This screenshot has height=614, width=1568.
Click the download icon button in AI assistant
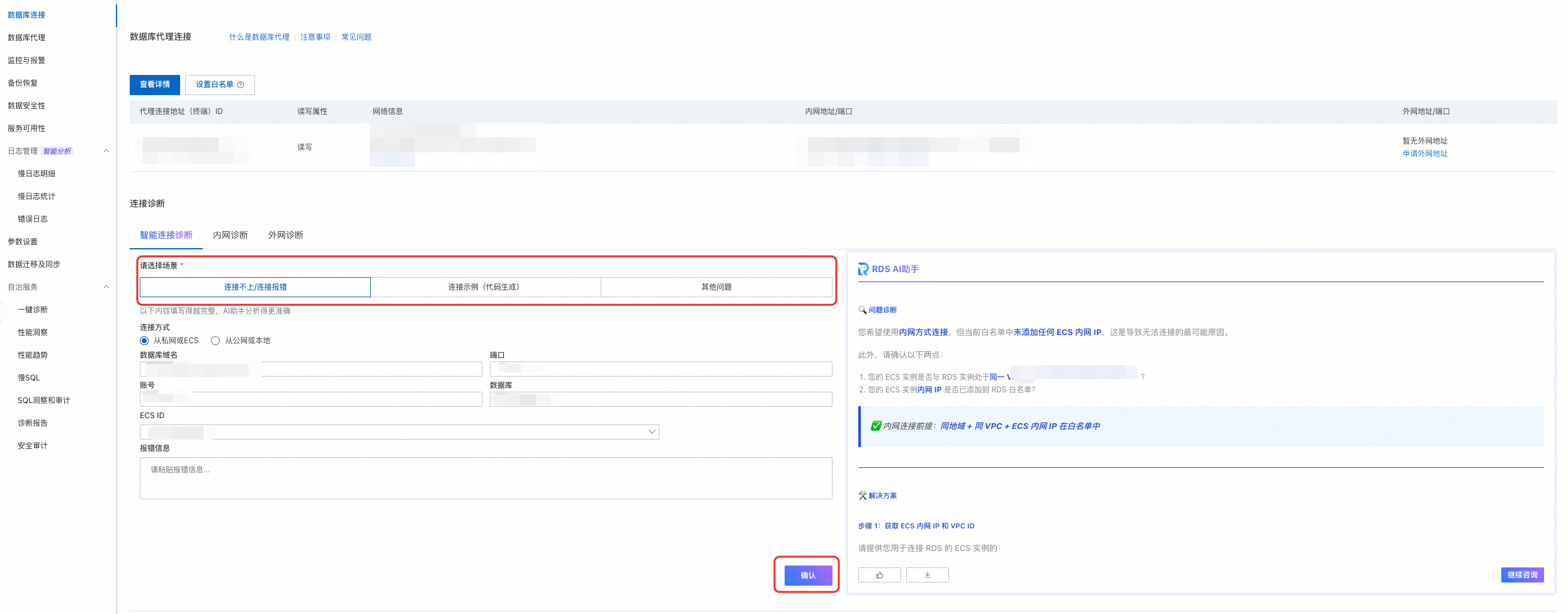927,575
